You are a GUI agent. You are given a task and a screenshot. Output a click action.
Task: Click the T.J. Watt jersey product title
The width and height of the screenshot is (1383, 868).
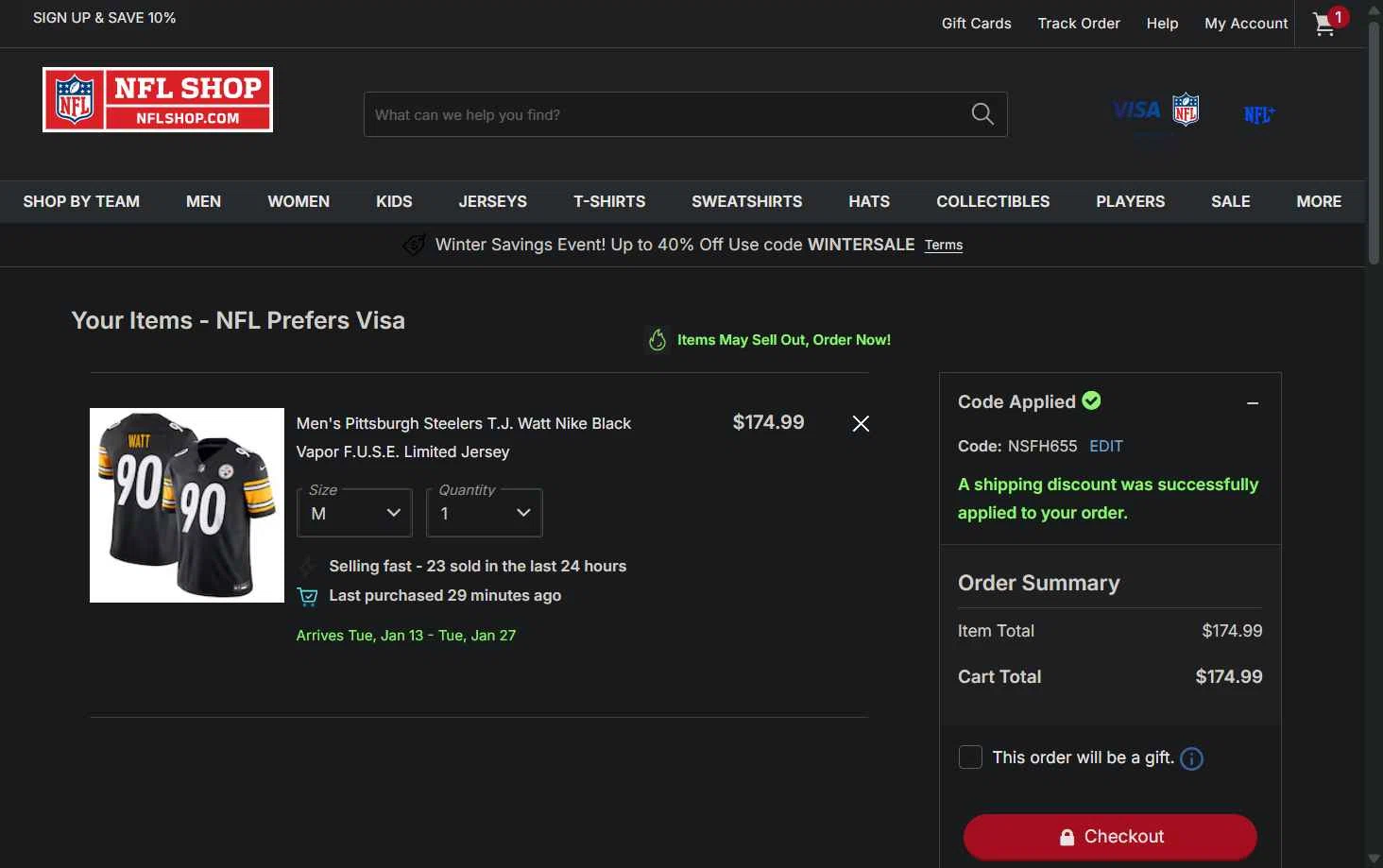464,437
